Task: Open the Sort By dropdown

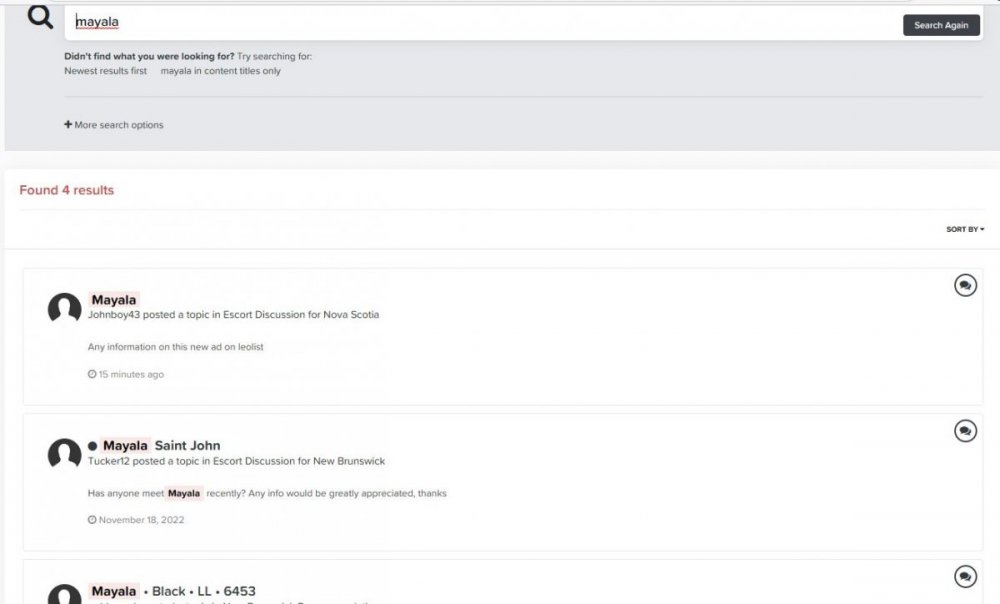Action: point(964,229)
